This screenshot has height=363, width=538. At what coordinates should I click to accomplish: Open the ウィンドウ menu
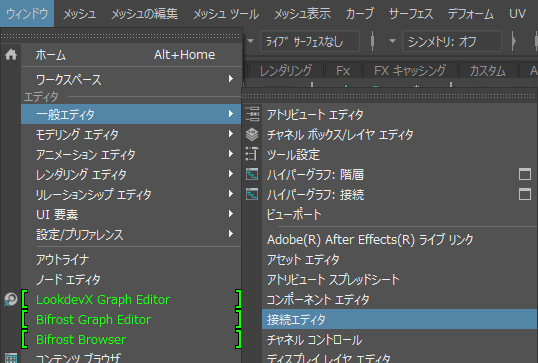click(x=27, y=13)
